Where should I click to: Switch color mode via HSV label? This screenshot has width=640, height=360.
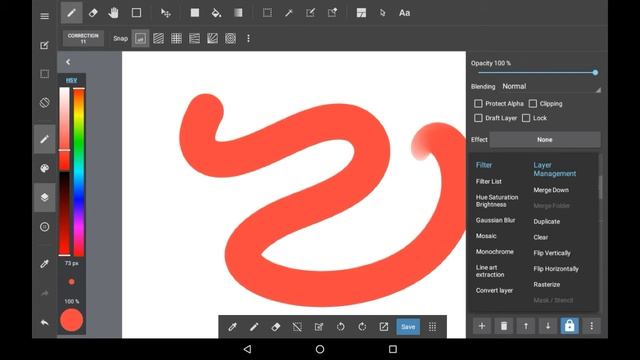pyautogui.click(x=71, y=80)
